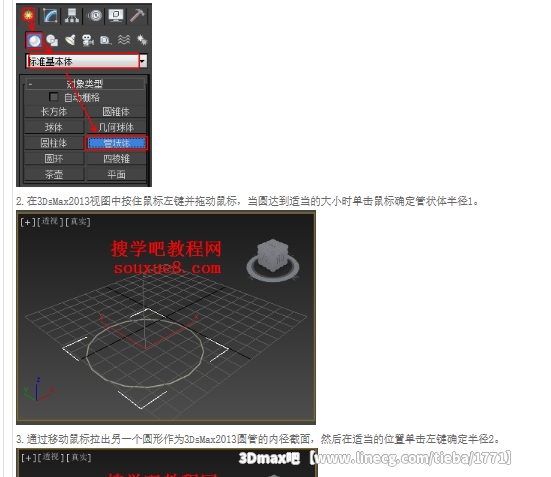Open the 真实 shading menu in first viewport
Viewport: 551px width, 477px height.
coord(78,222)
